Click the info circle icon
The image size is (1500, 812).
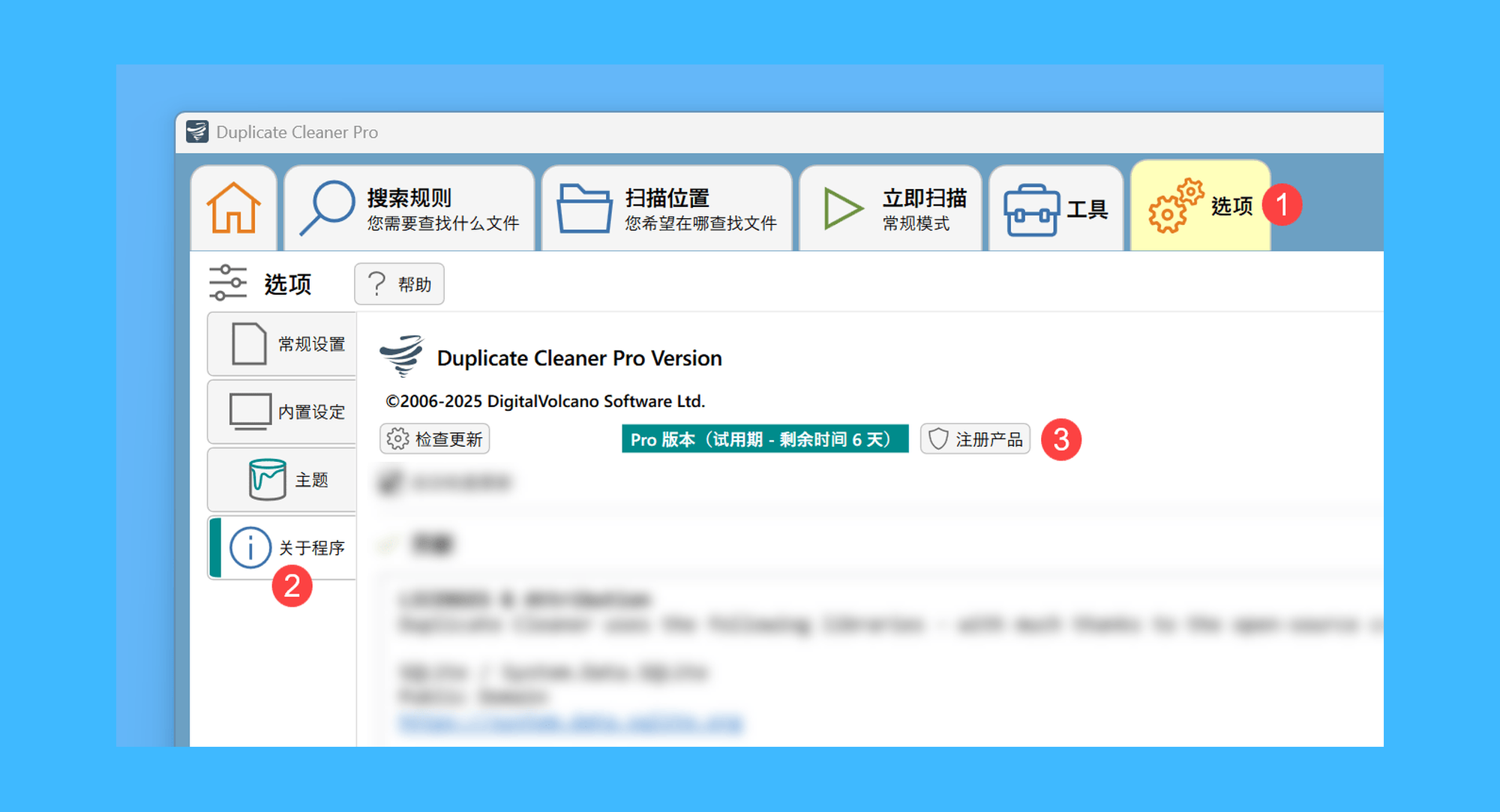tap(250, 547)
